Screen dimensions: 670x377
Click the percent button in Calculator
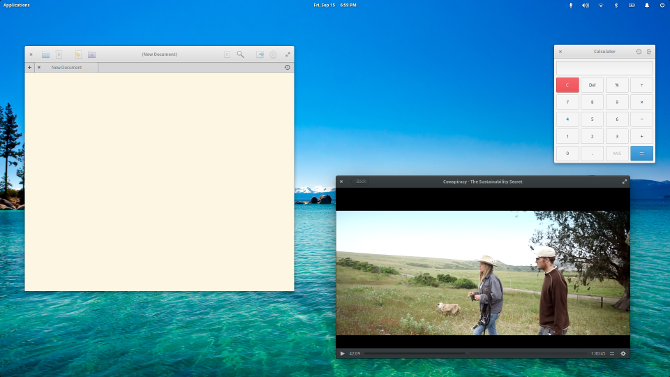(617, 85)
